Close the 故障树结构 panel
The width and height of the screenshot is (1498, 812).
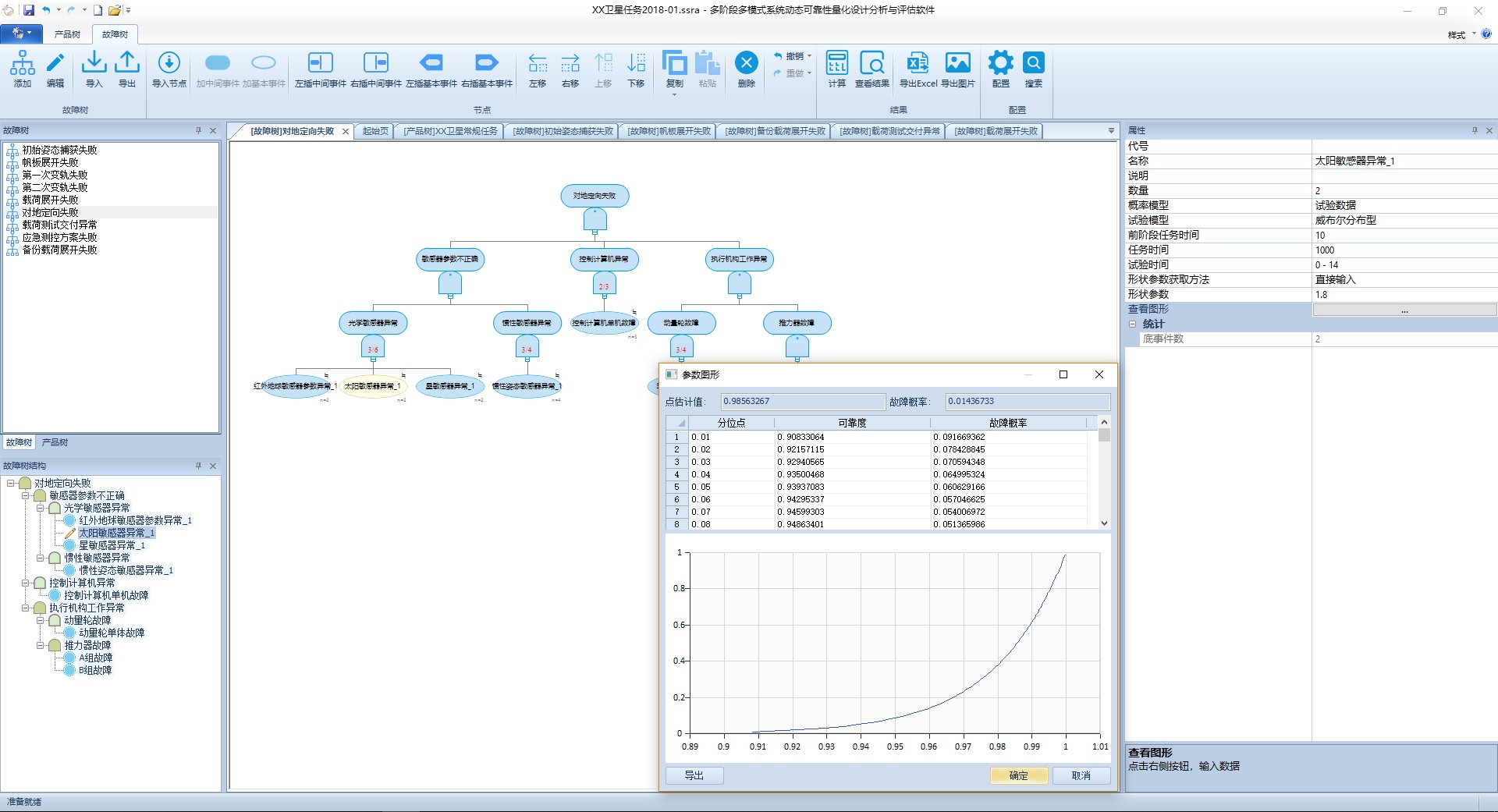click(213, 466)
